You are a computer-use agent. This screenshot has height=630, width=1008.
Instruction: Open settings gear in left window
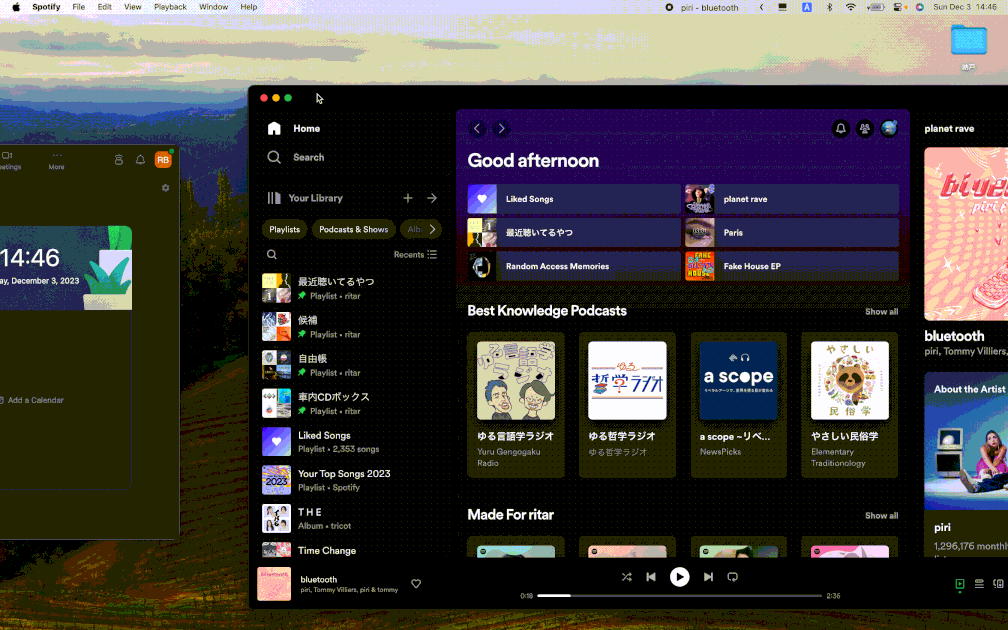[165, 188]
